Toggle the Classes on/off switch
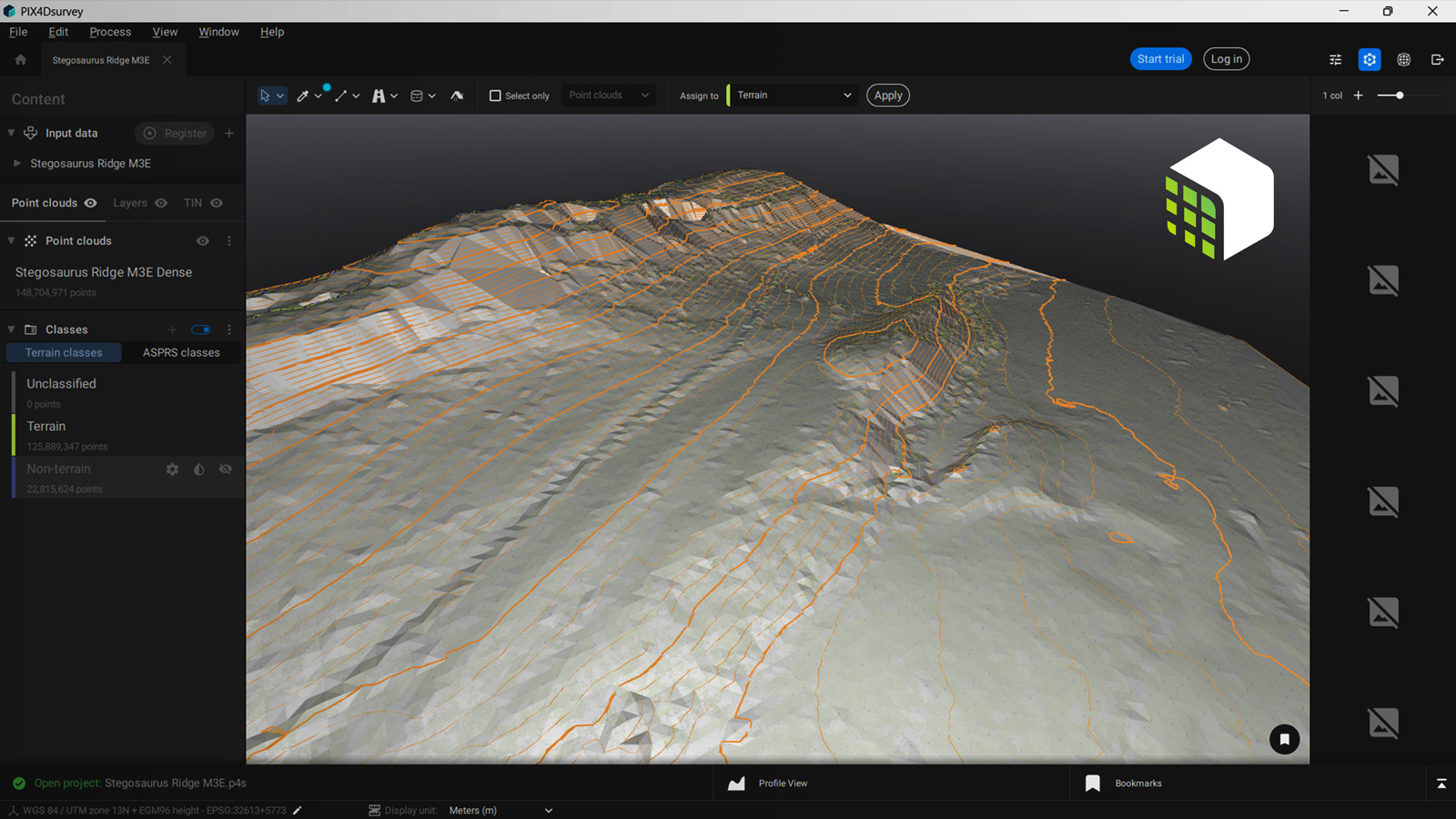The height and width of the screenshot is (819, 1456). click(x=201, y=329)
